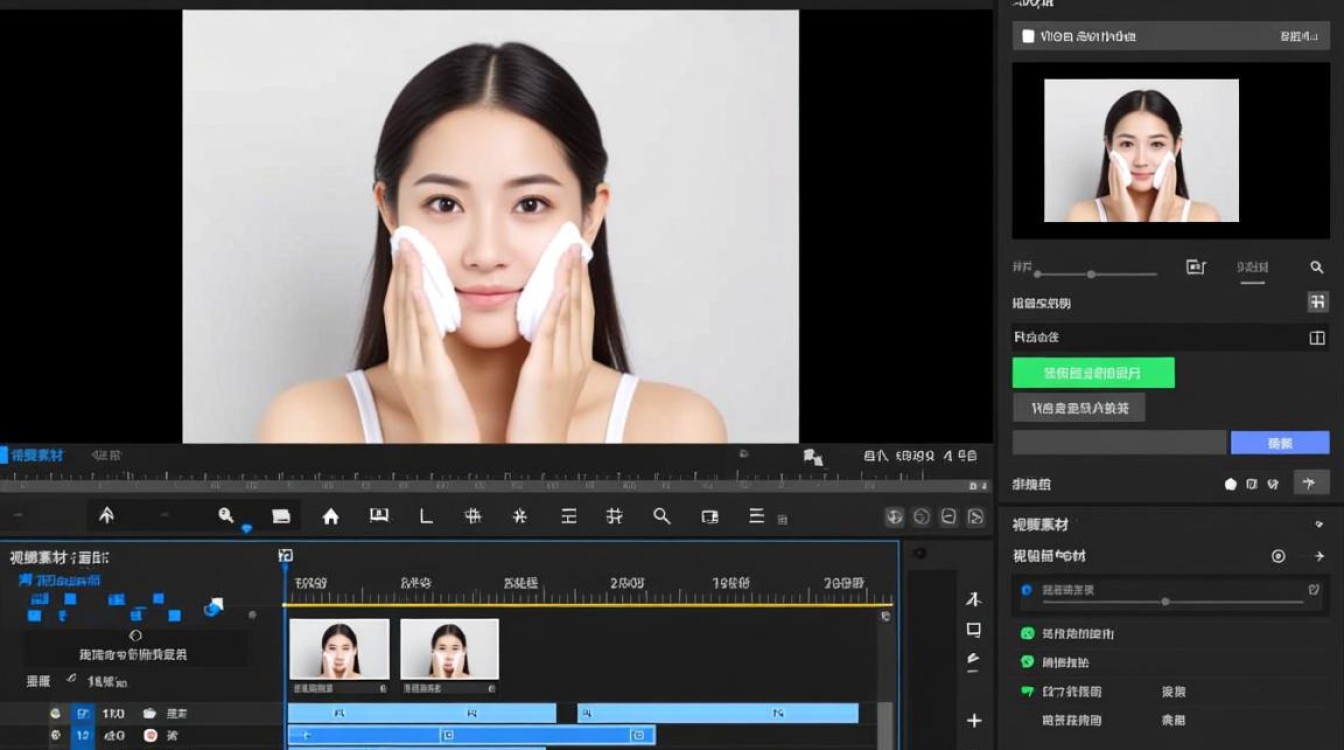Toggle the second green icon in the effects list
Image resolution: width=1344 pixels, height=750 pixels.
point(1027,661)
